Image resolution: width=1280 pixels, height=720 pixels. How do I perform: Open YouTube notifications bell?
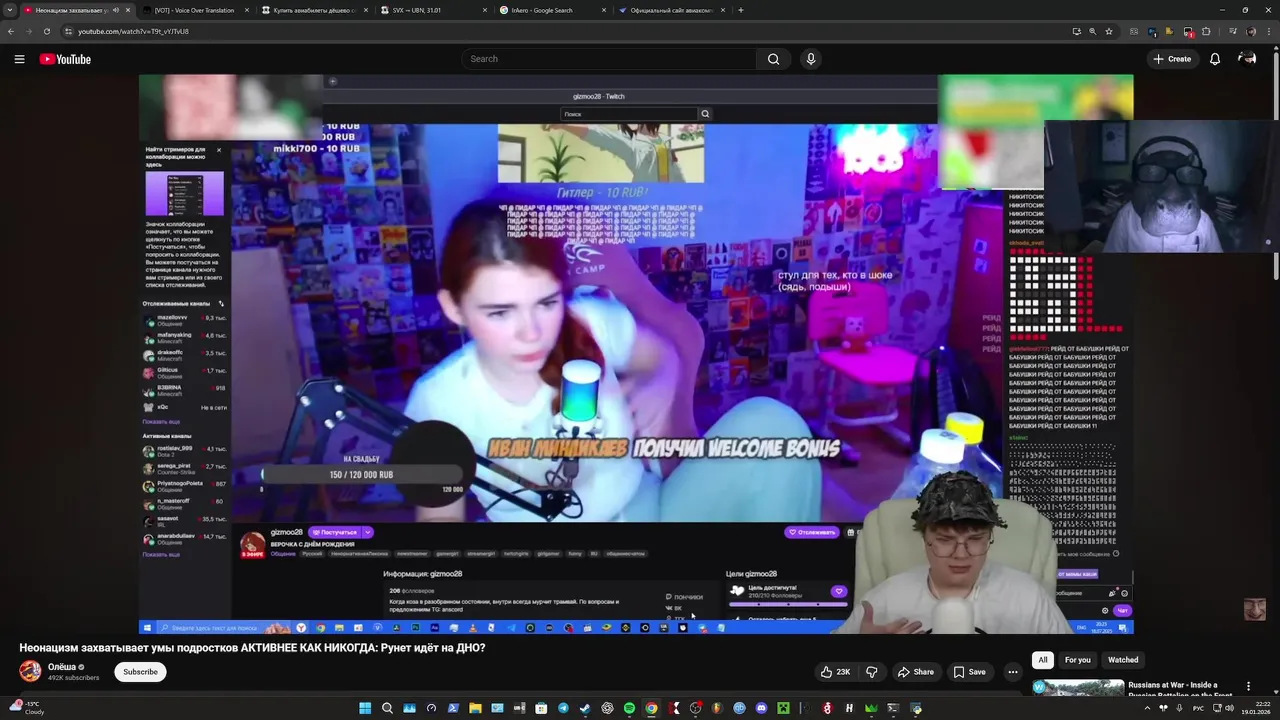(x=1215, y=59)
